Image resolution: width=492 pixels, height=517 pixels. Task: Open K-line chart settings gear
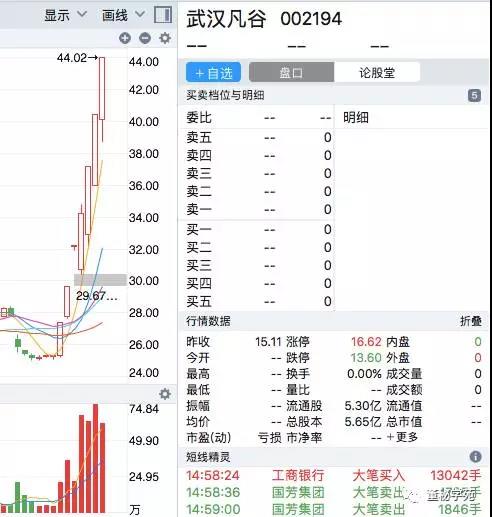tap(165, 38)
